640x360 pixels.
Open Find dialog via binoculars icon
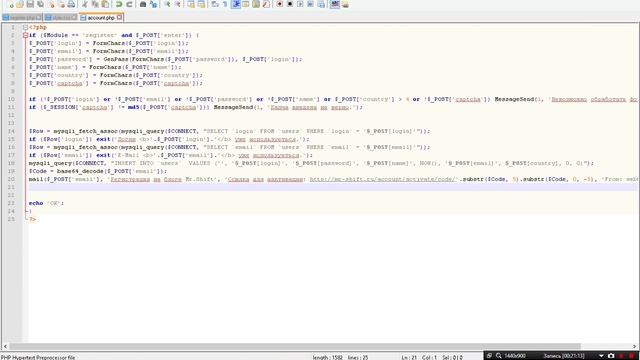[143, 4]
